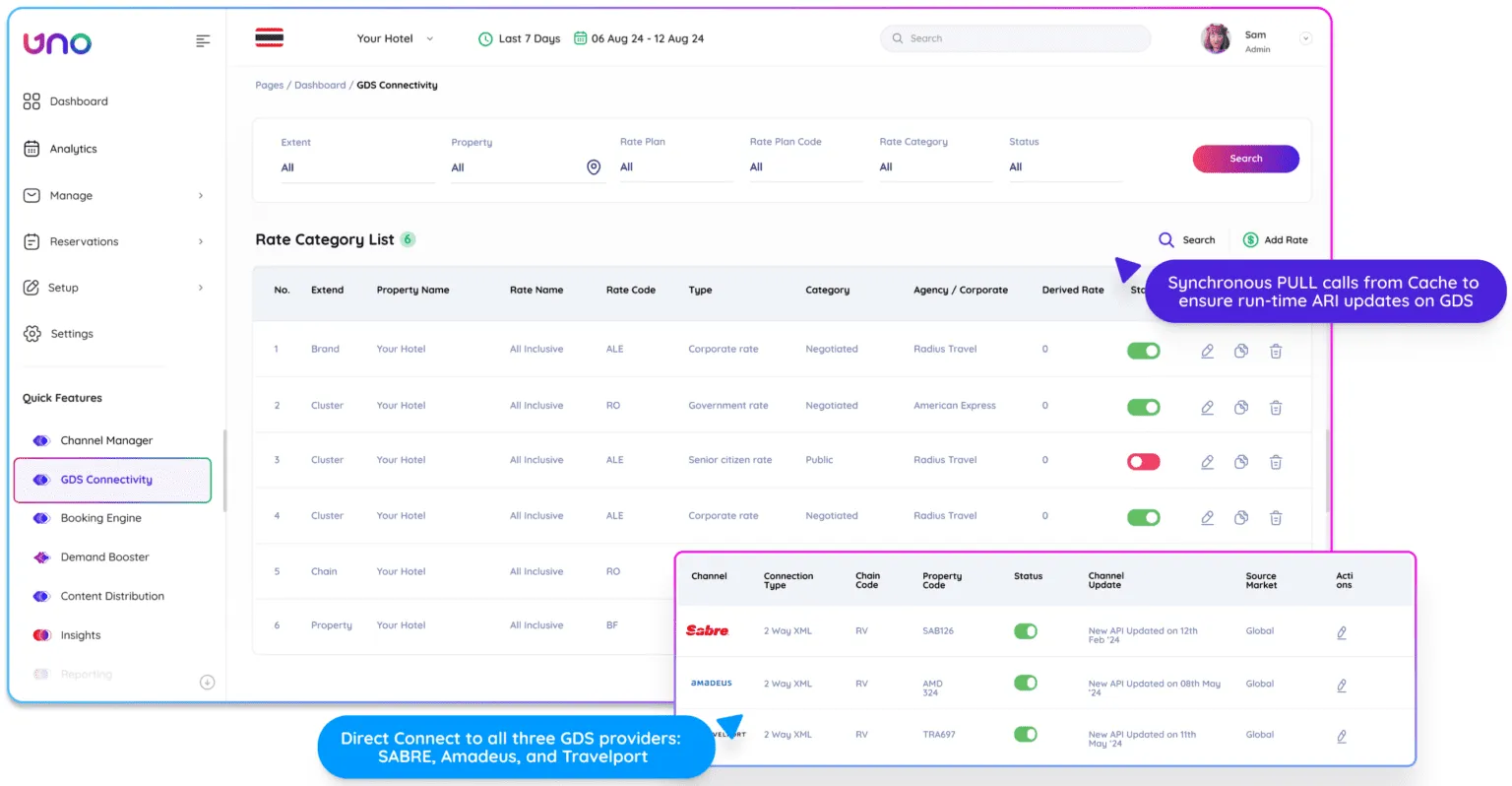Expand the Sam Admin profile menu
1512x786 pixels.
pyautogui.click(x=1305, y=39)
